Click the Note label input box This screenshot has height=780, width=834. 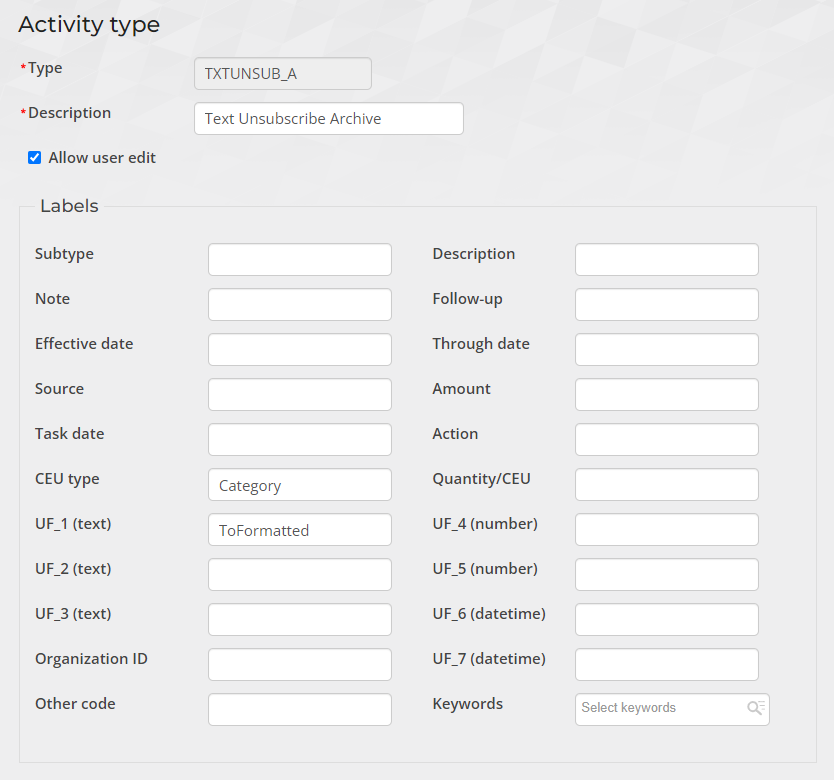click(299, 305)
